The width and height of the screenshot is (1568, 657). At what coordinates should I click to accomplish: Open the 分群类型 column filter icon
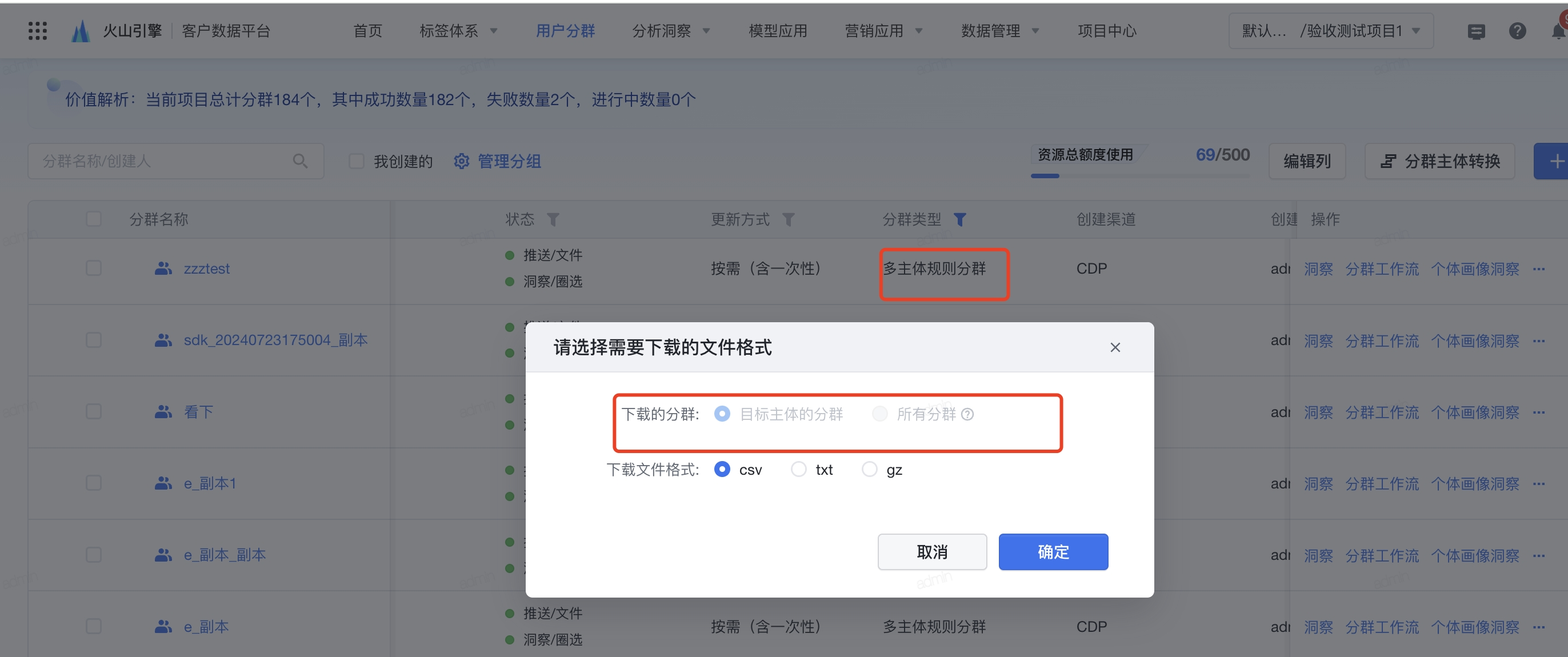[x=960, y=219]
